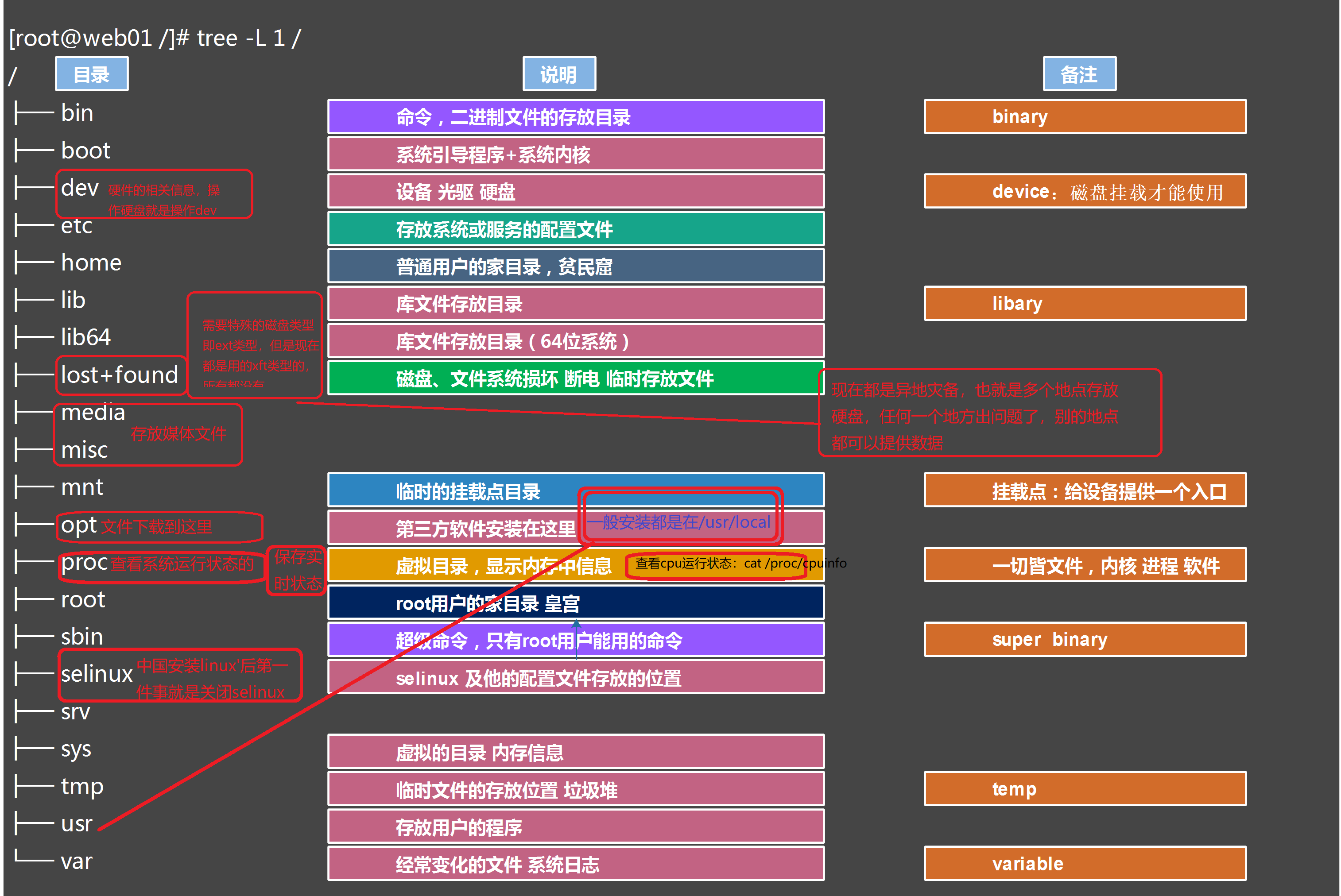Click the 'selinux' directory entry
This screenshot has height=896, width=1341.
click(97, 674)
